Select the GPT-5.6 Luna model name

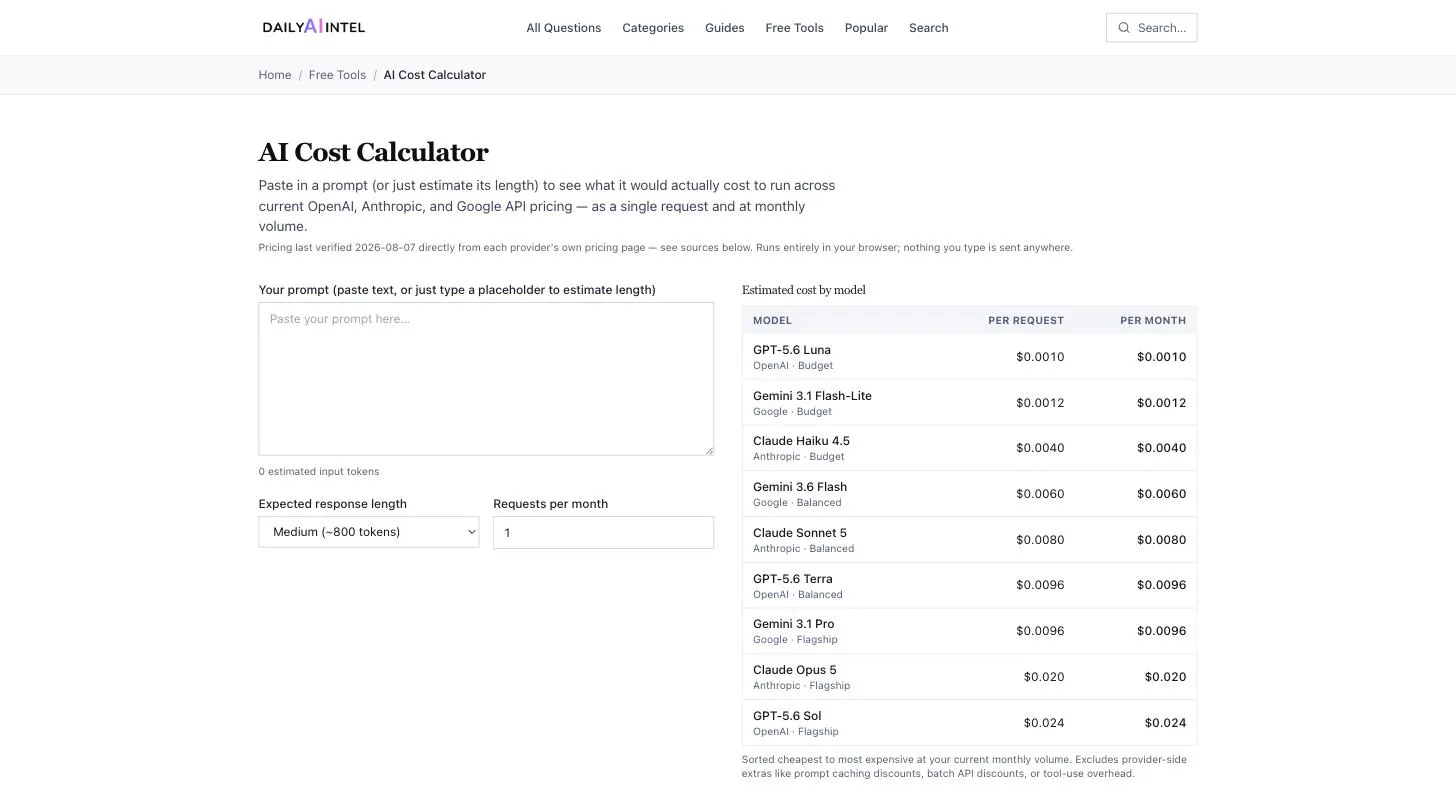792,350
